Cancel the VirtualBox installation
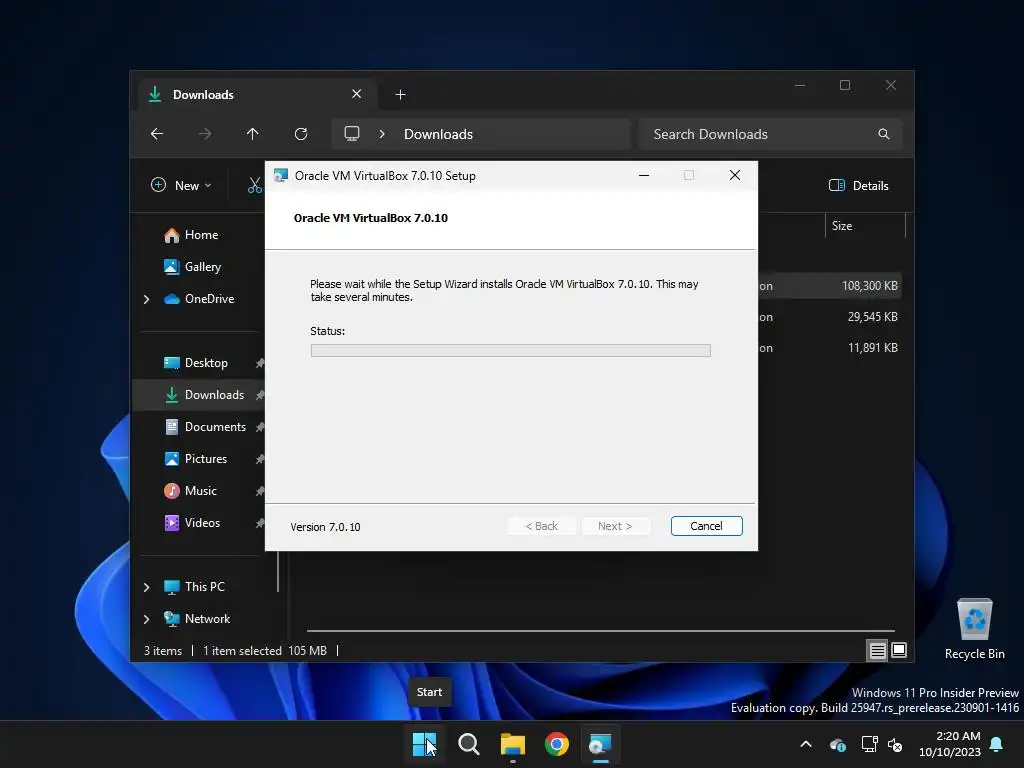1024x768 pixels. point(706,526)
